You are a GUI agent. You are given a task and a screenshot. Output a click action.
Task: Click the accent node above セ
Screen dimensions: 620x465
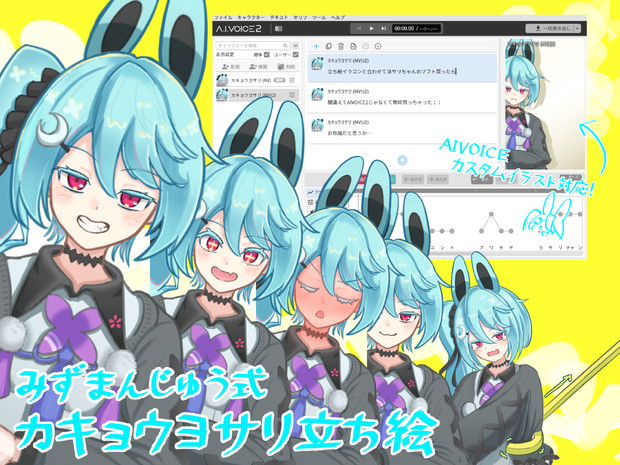501,231
